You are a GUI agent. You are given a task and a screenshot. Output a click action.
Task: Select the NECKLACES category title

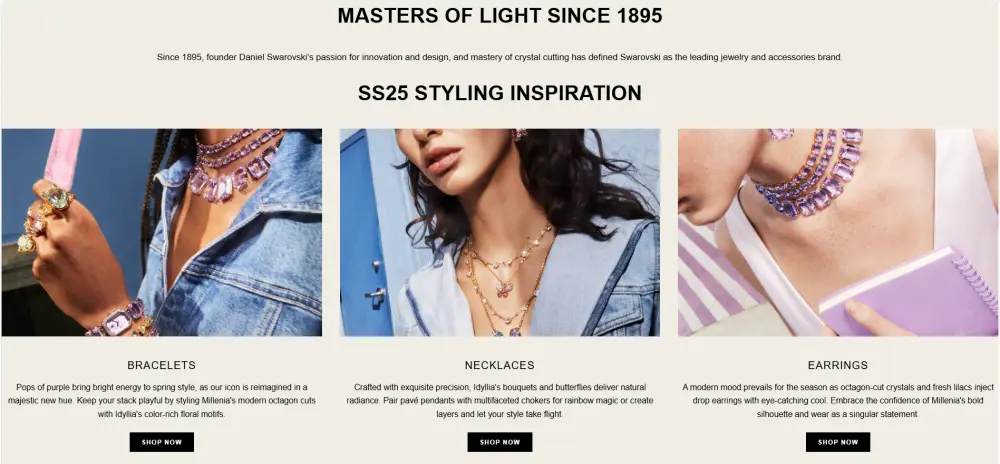[499, 365]
